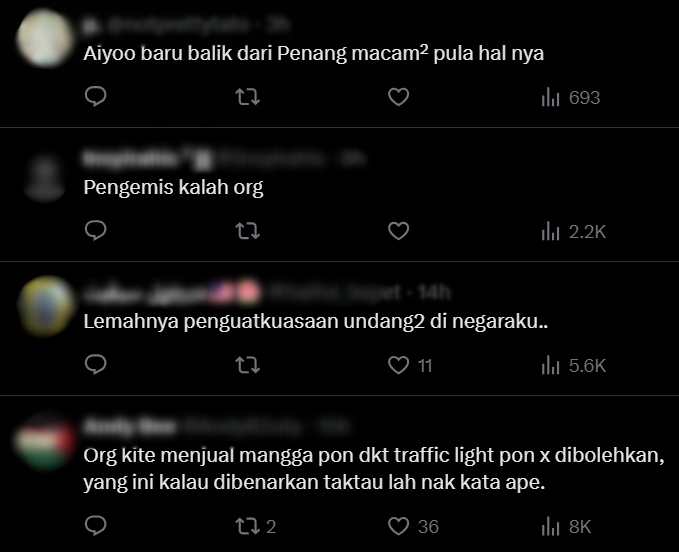Retweet the 'Pengemis kalah org' tweet
The height and width of the screenshot is (552, 679).
click(x=247, y=231)
